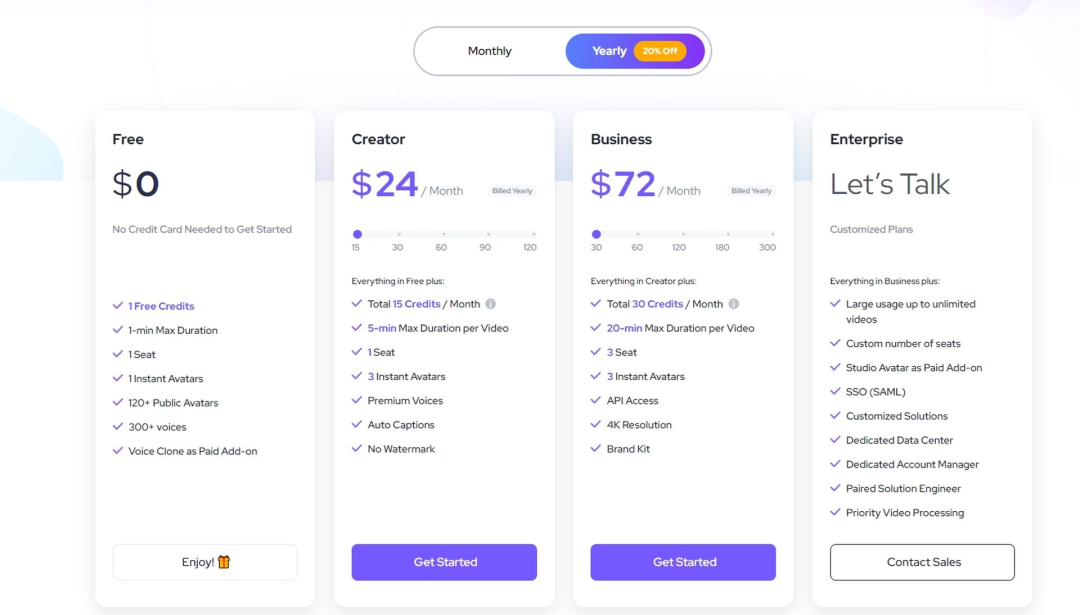Click info icon beside Business 30 Credits
This screenshot has height=615, width=1080.
[x=733, y=304]
